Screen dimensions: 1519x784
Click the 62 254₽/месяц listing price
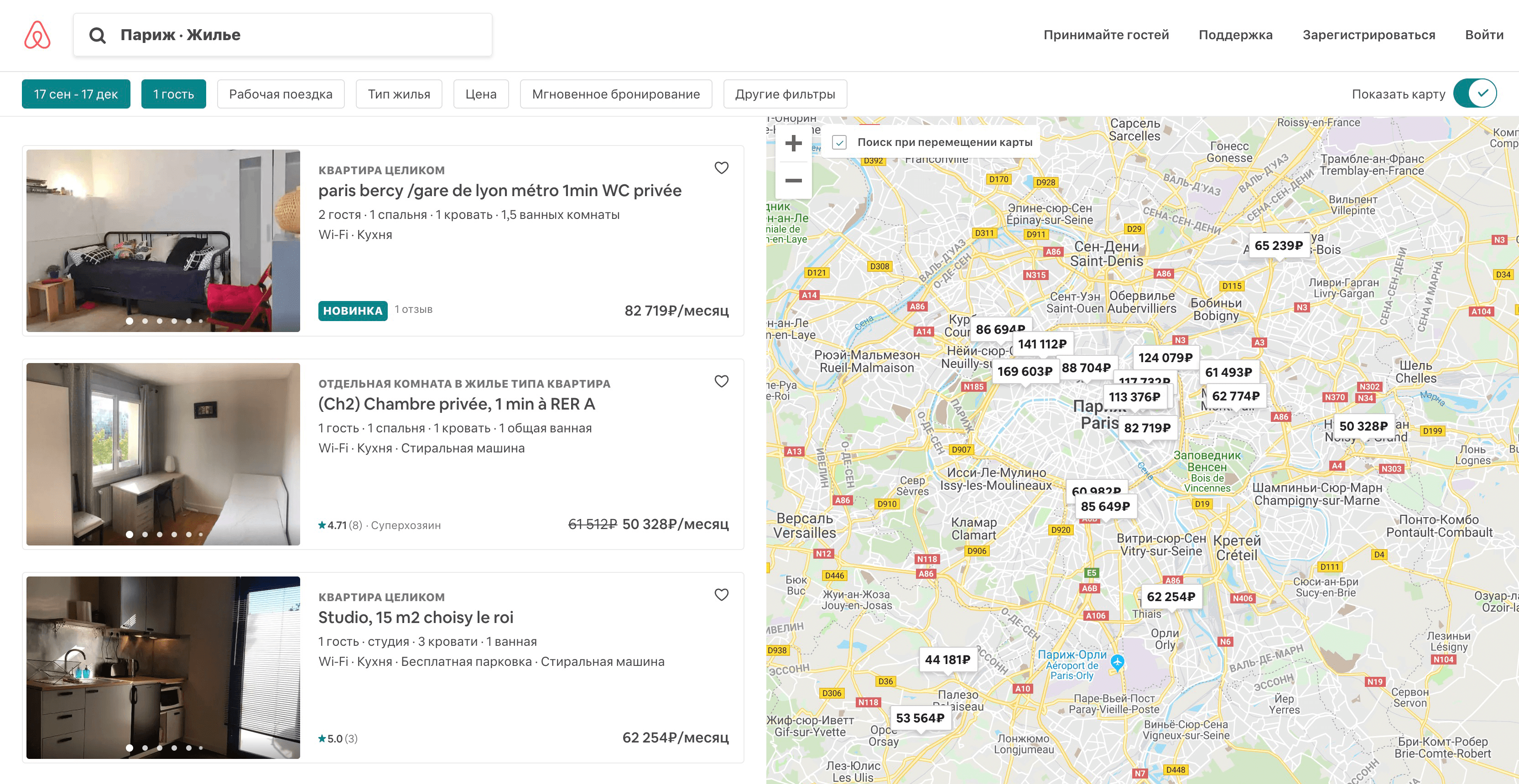click(x=676, y=737)
